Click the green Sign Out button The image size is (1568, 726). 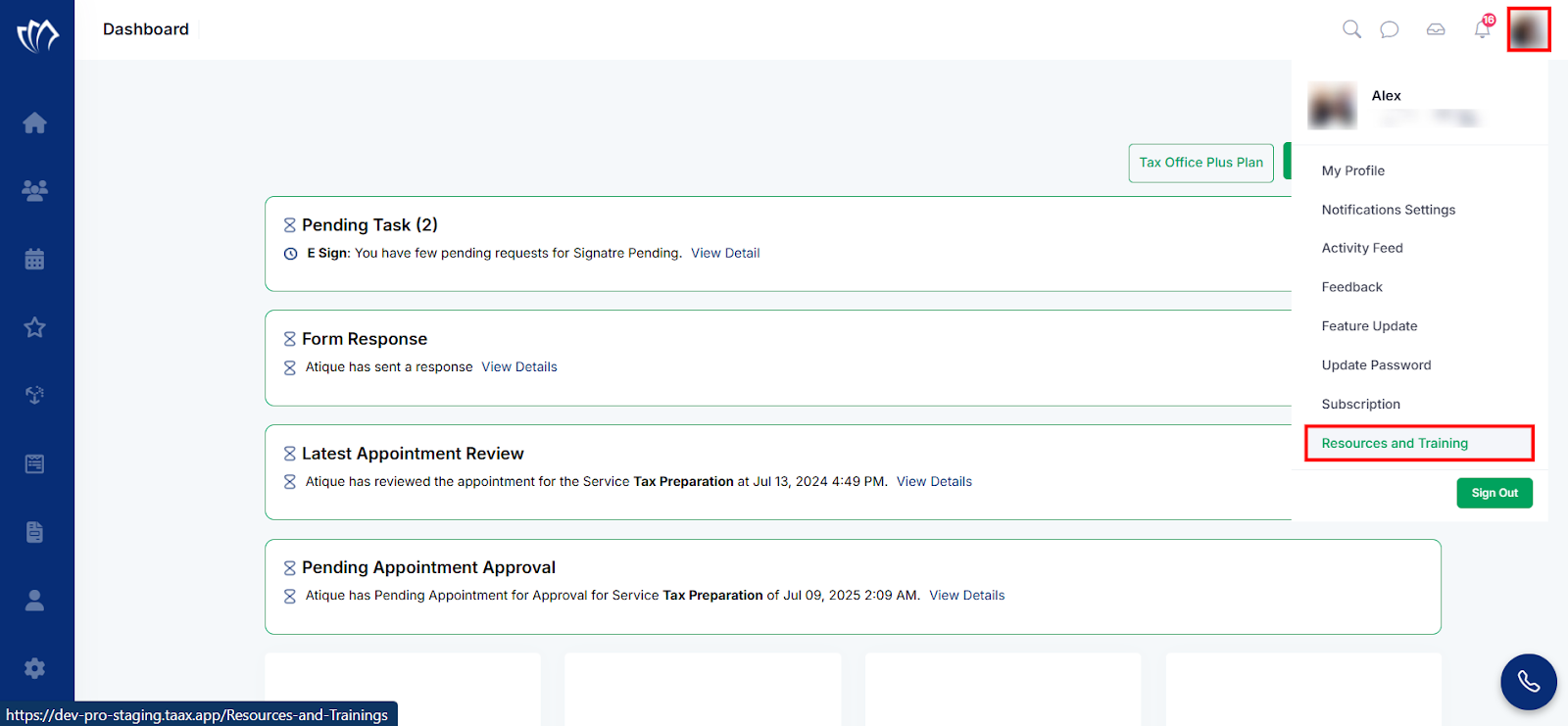(x=1494, y=493)
